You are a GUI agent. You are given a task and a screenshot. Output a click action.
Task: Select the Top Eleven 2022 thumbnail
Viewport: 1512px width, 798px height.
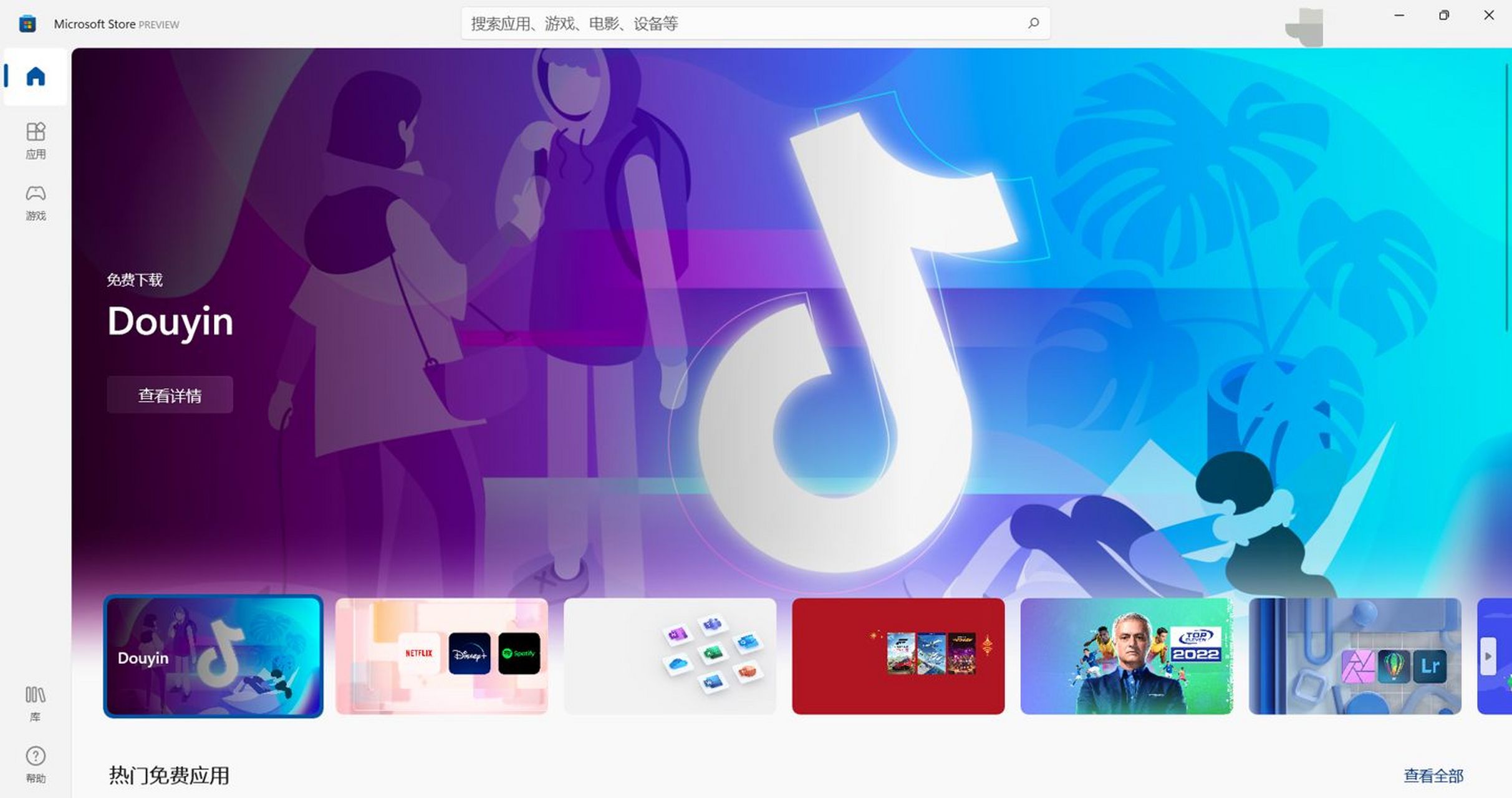coord(1127,656)
